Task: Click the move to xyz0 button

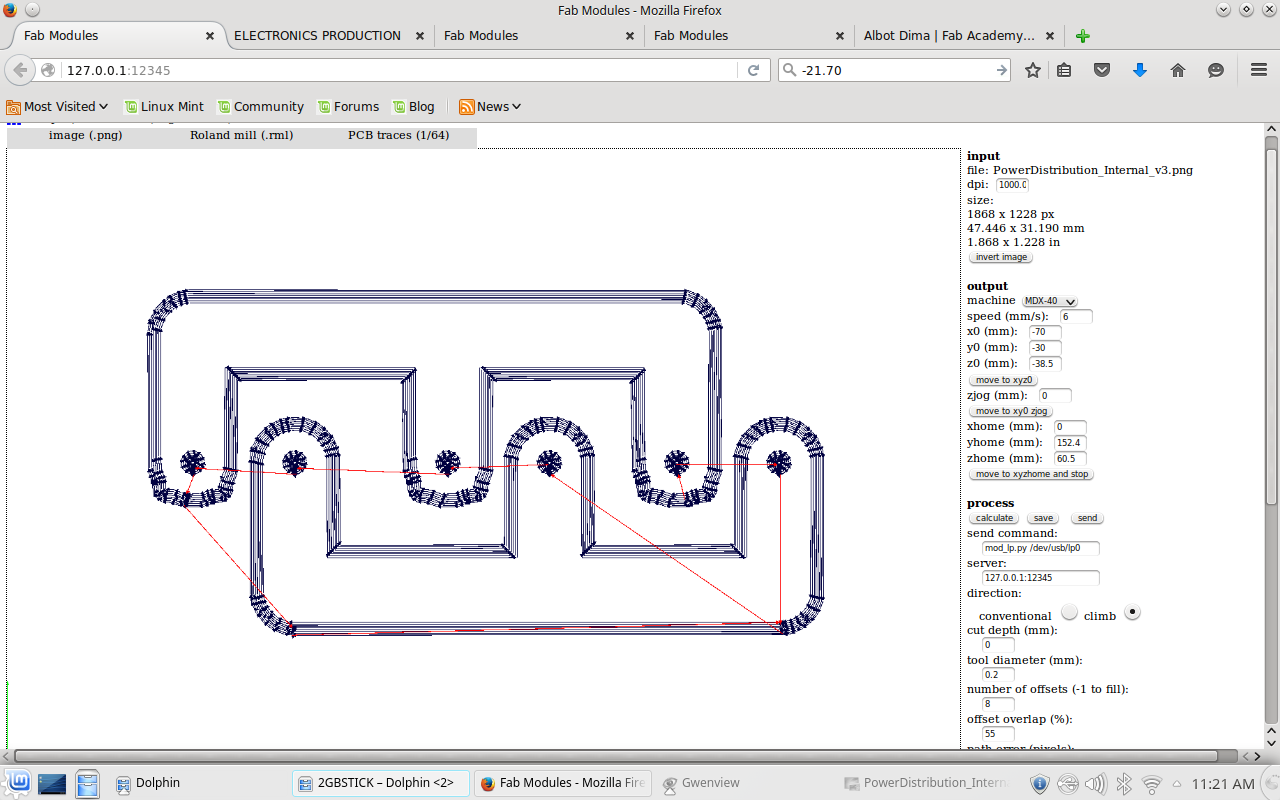Action: pos(1003,380)
